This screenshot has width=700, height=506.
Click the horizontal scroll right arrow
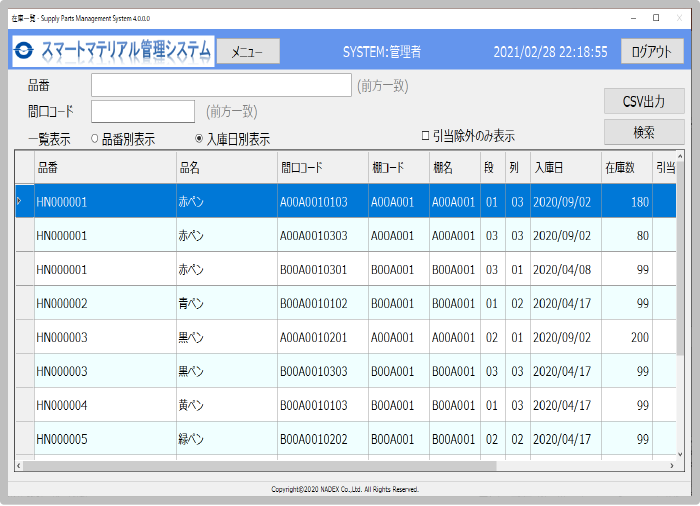[672, 466]
